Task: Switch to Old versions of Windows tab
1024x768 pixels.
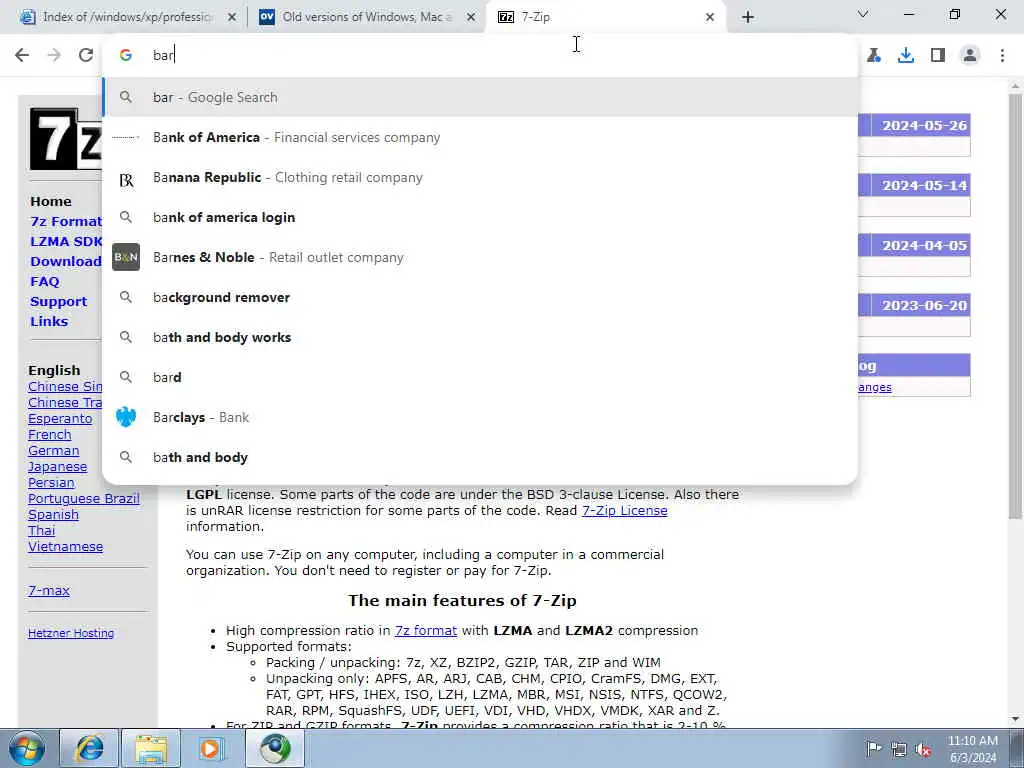Action: point(367,17)
